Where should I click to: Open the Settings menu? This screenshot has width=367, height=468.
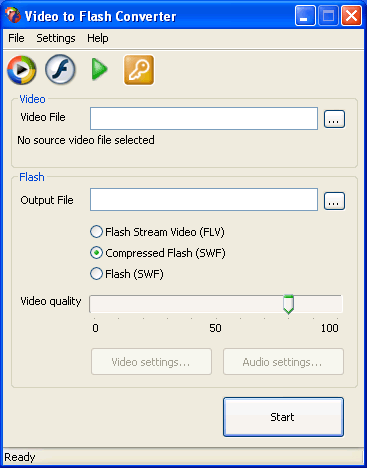tap(56, 38)
